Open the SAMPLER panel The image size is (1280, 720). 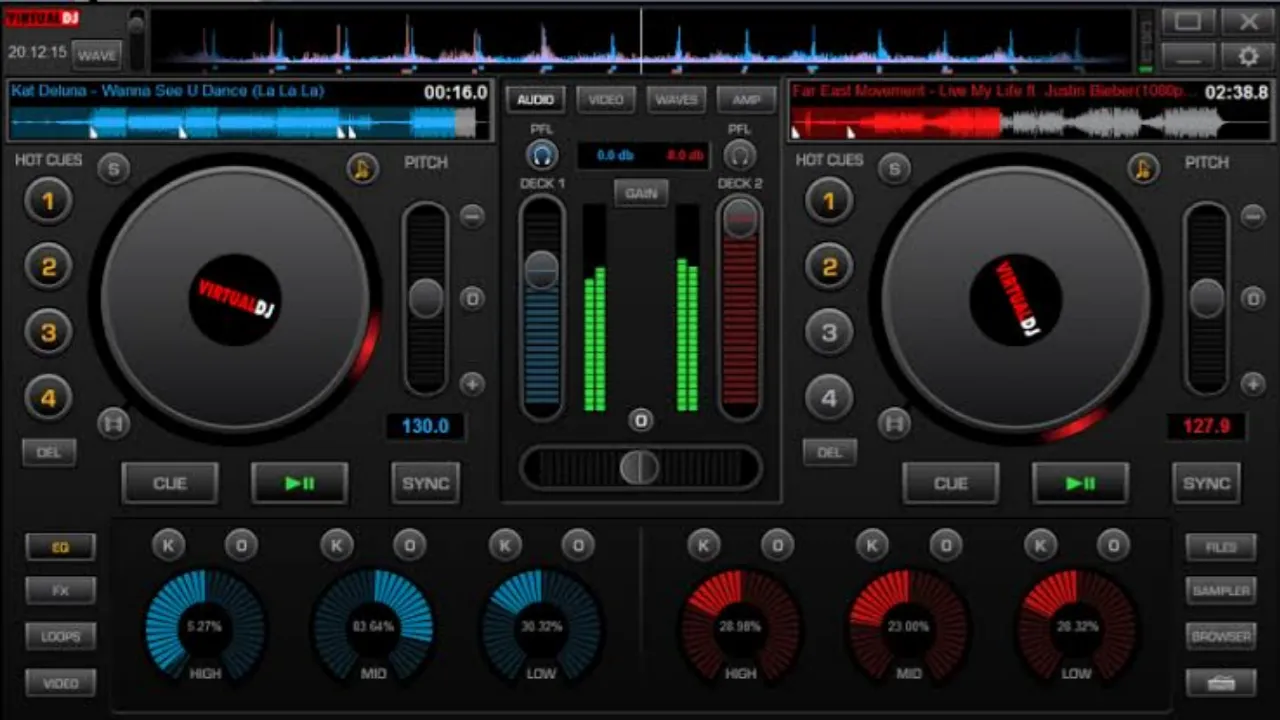1220,591
